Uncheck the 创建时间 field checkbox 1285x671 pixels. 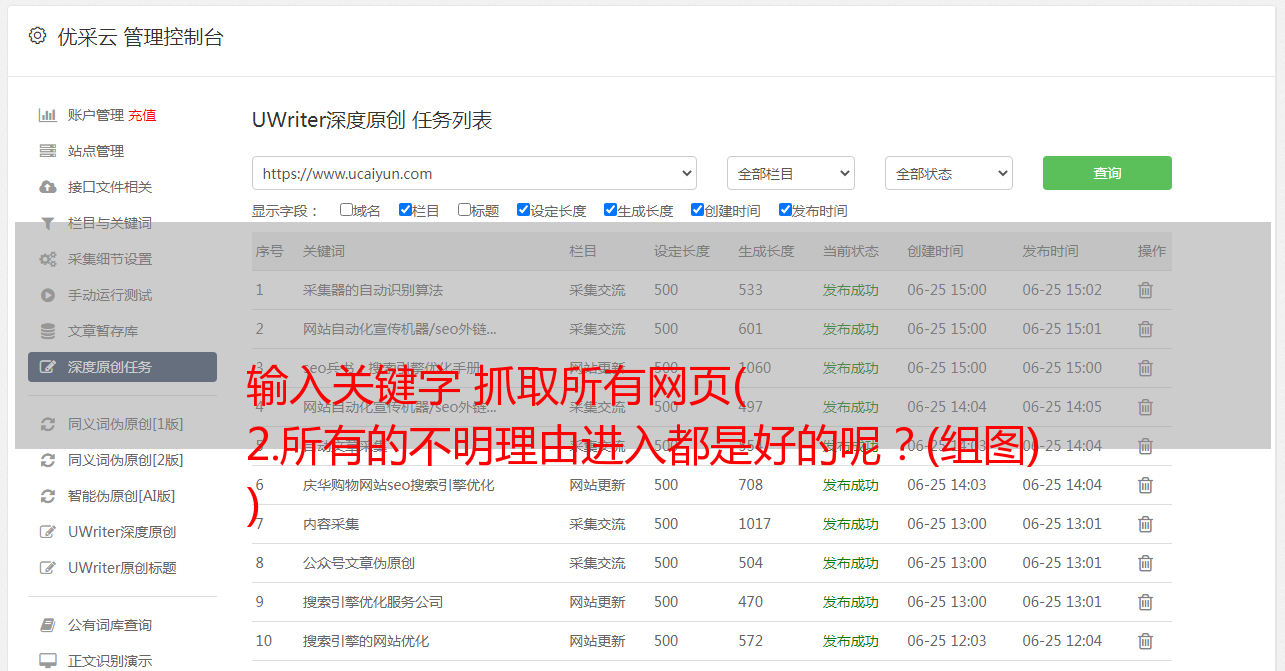point(697,210)
